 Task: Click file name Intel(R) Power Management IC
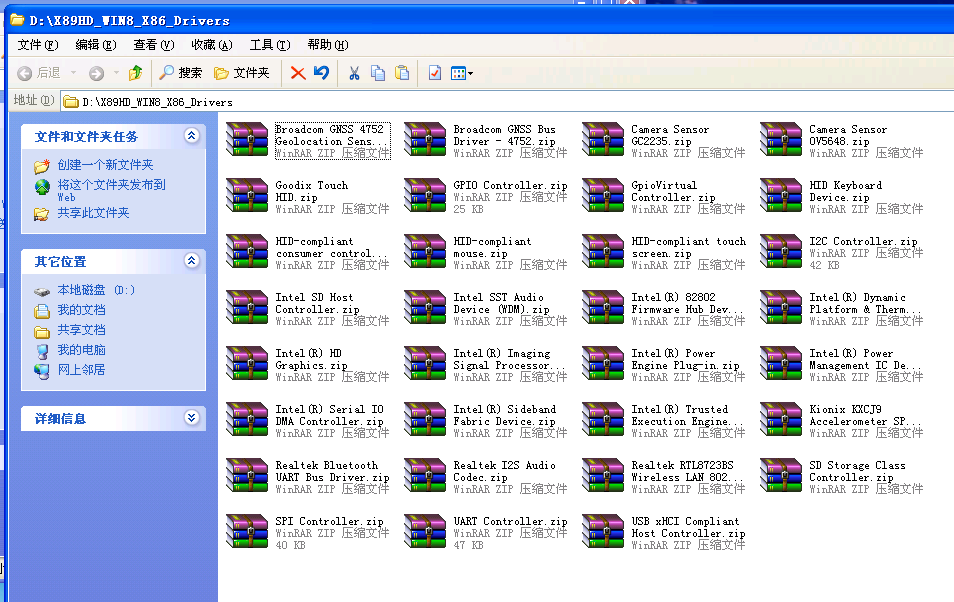click(x=865, y=359)
